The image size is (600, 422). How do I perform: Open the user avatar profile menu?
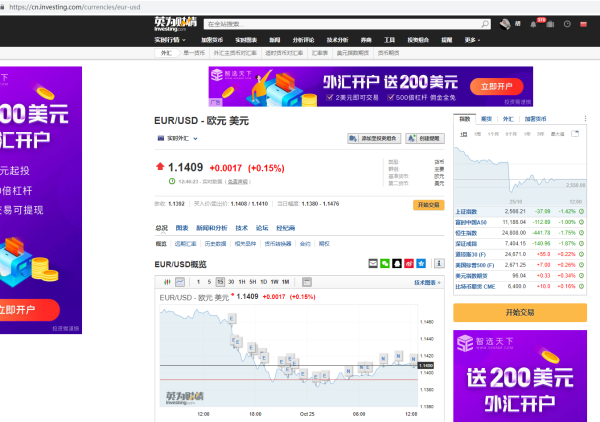pos(505,24)
